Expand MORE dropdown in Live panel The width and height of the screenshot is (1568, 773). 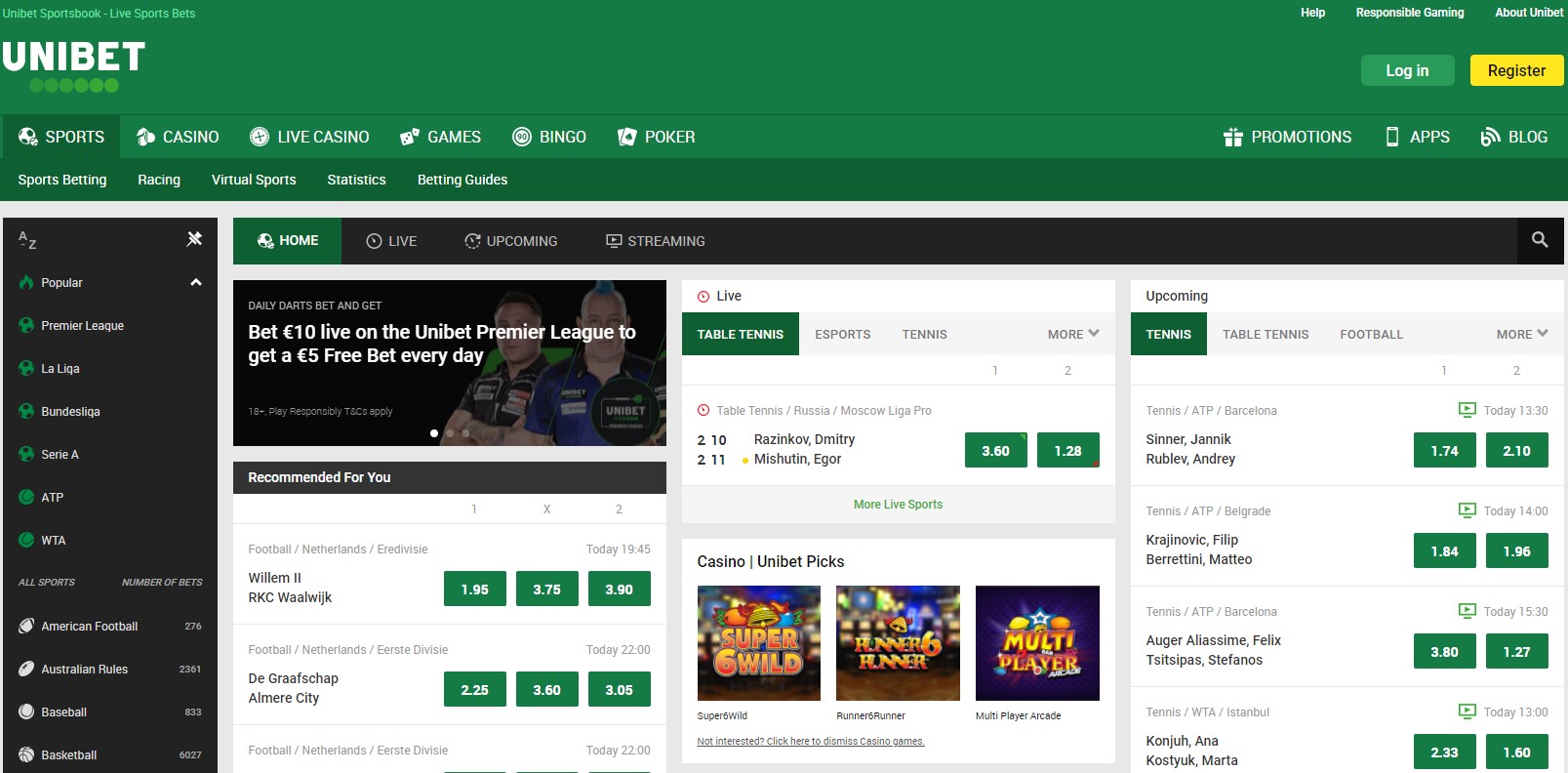pos(1073,334)
